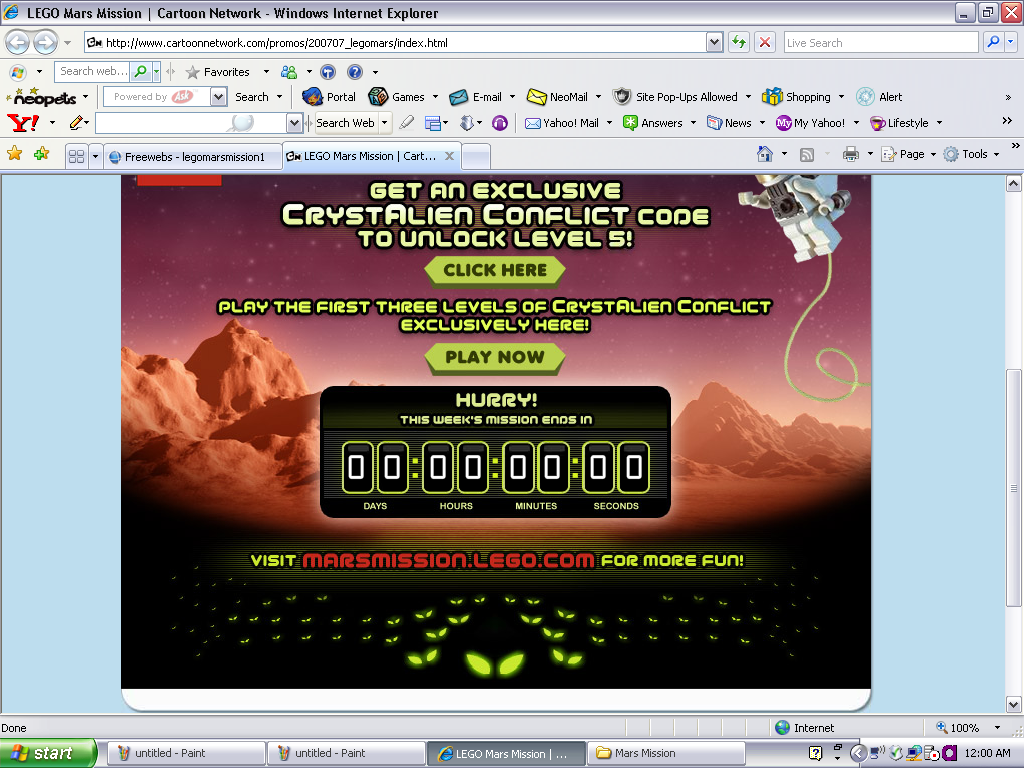Click the scrollbar down arrow

(1013, 705)
